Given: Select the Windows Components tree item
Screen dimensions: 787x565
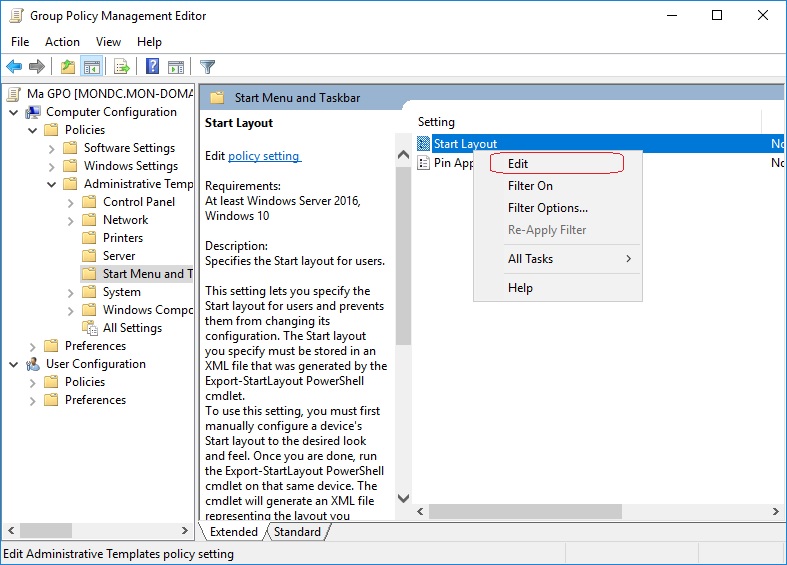Looking at the screenshot, I should [x=148, y=310].
